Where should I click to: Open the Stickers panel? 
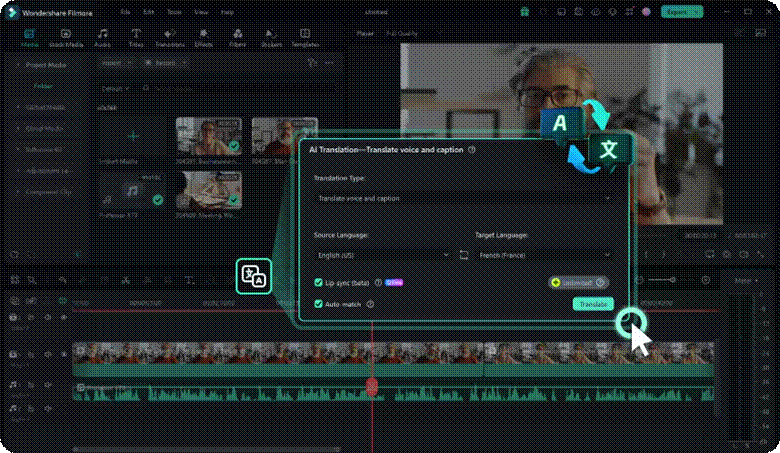pos(271,38)
